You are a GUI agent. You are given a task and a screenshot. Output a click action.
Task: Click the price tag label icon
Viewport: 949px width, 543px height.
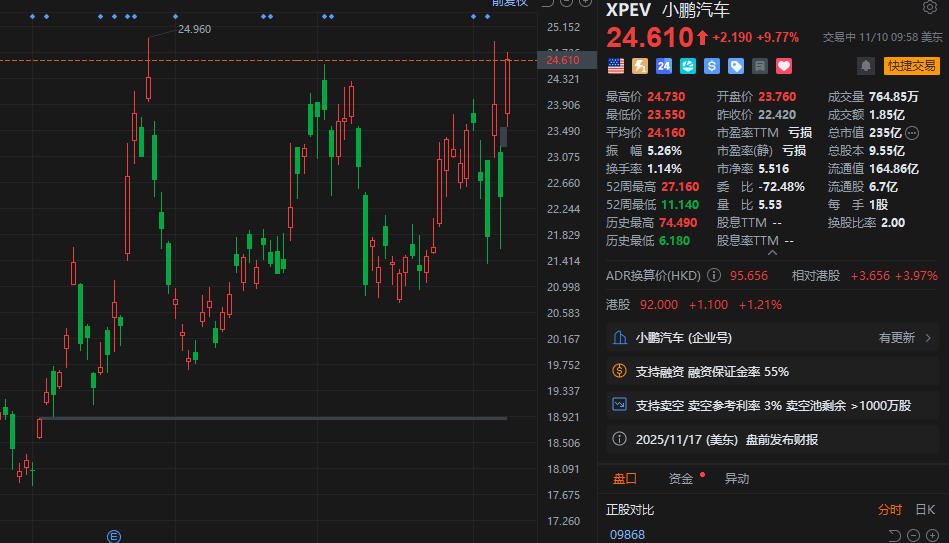[x=736, y=66]
